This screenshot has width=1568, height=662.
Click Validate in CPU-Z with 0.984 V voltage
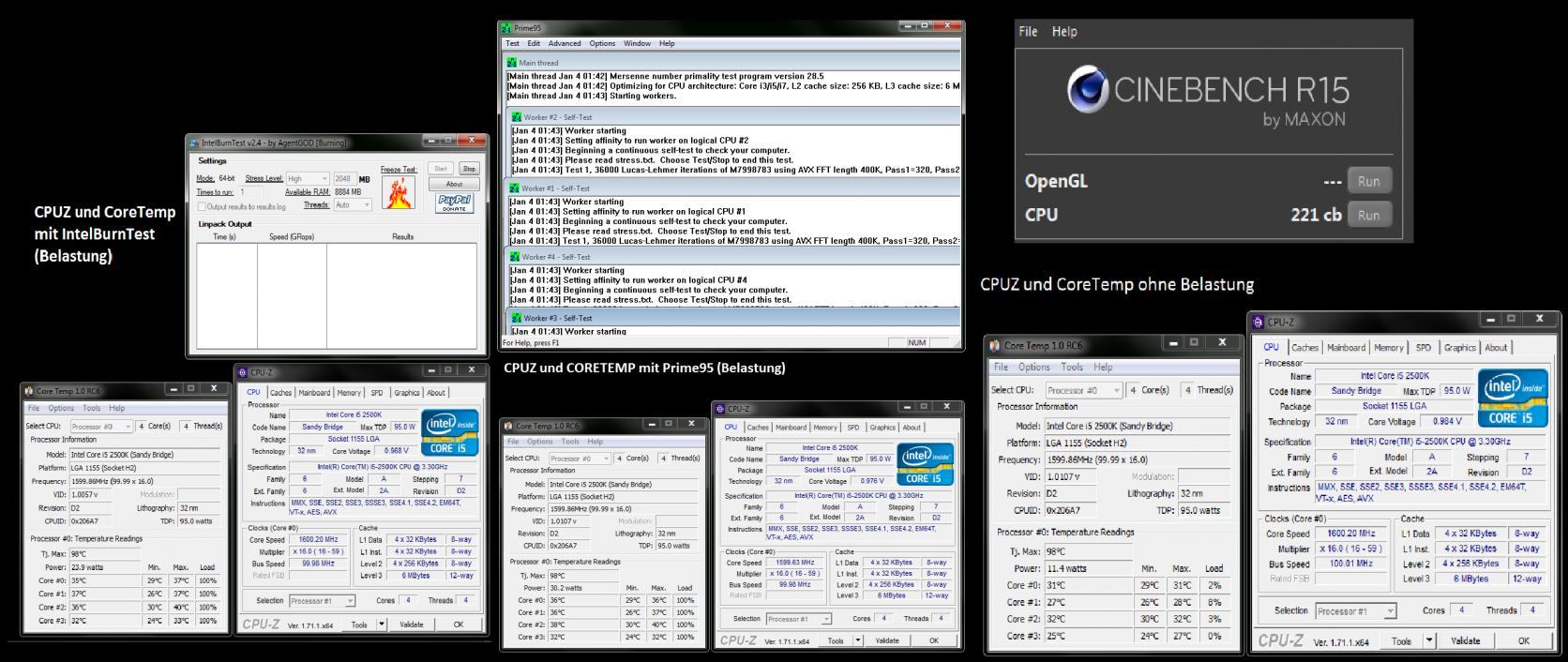pyautogui.click(x=1466, y=641)
